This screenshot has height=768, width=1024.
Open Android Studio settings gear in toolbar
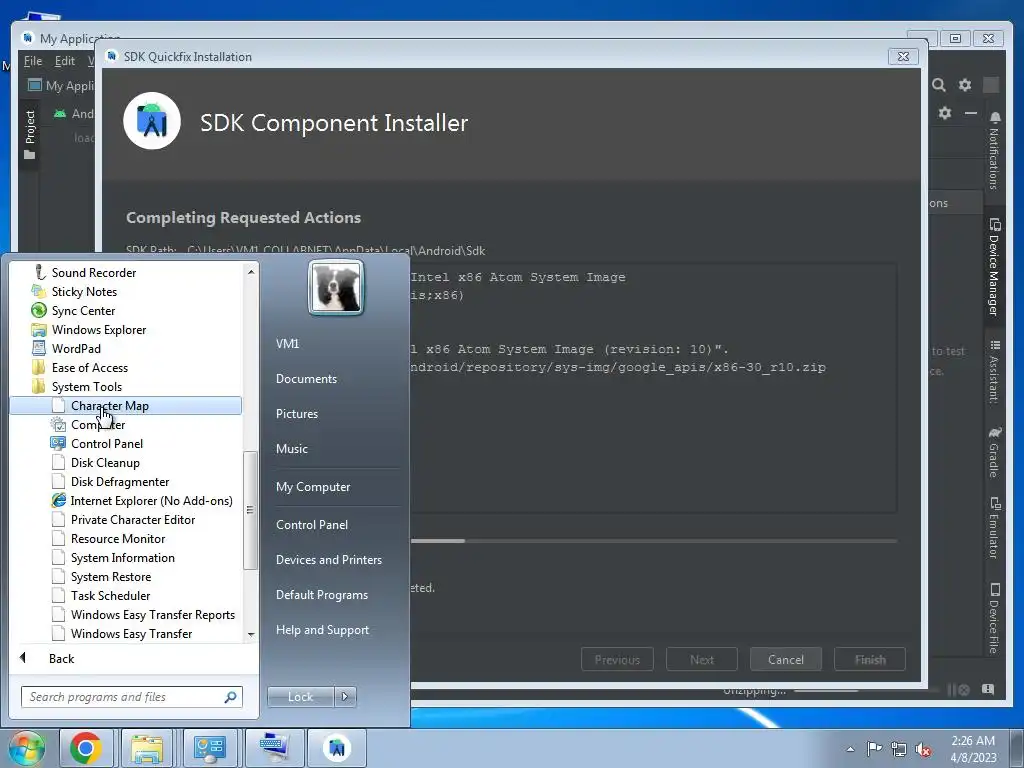965,85
